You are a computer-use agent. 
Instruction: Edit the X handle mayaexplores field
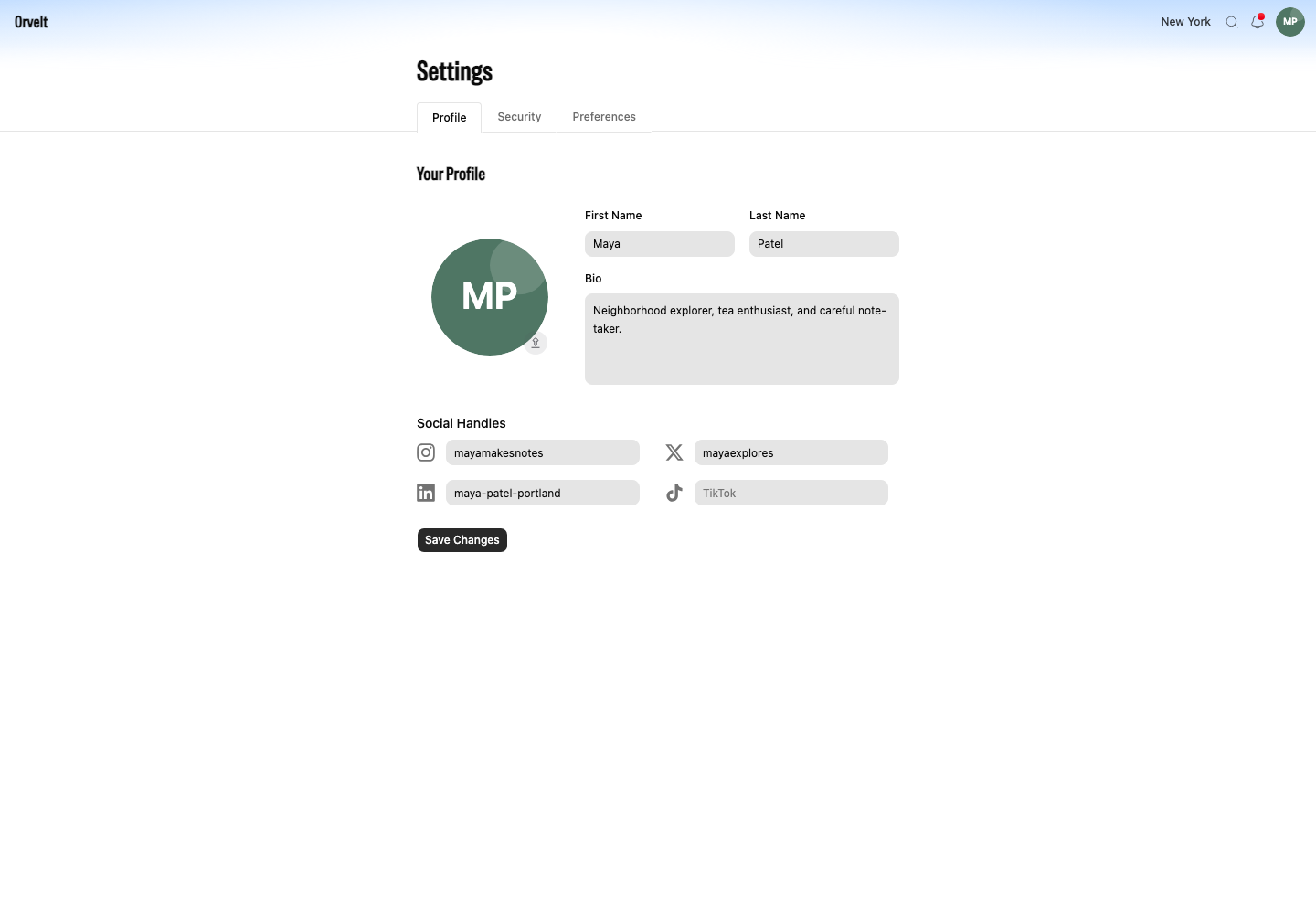coord(791,452)
